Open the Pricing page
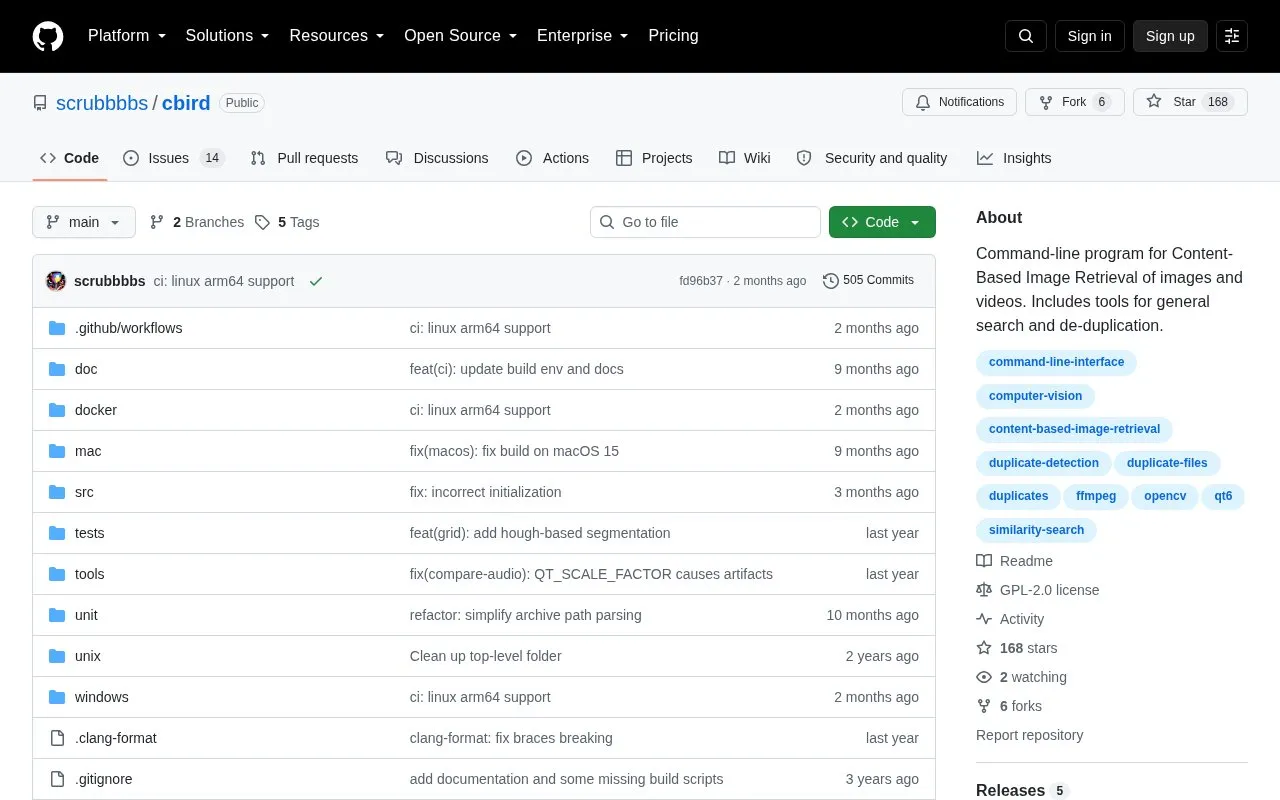Screen dimensions: 1280x800 tap(673, 36)
